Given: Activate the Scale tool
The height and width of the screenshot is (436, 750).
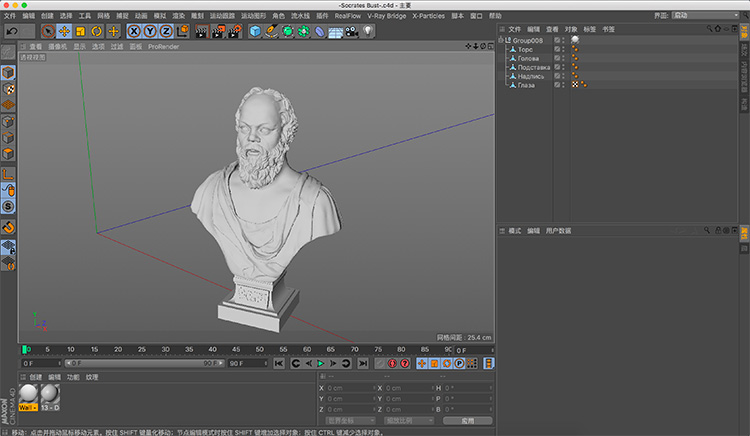Looking at the screenshot, I should 80,32.
